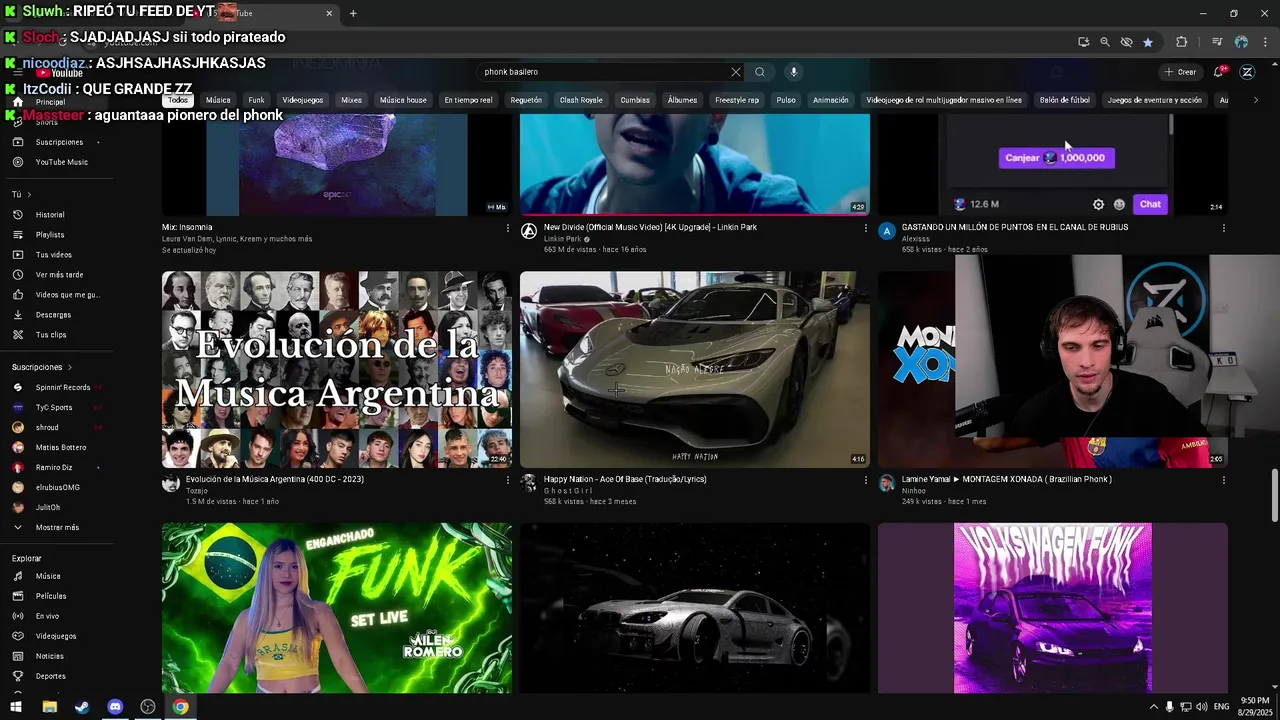This screenshot has width=1280, height=720.
Task: Open Happy Nation - Ace Of Base title
Action: pyautogui.click(x=625, y=479)
